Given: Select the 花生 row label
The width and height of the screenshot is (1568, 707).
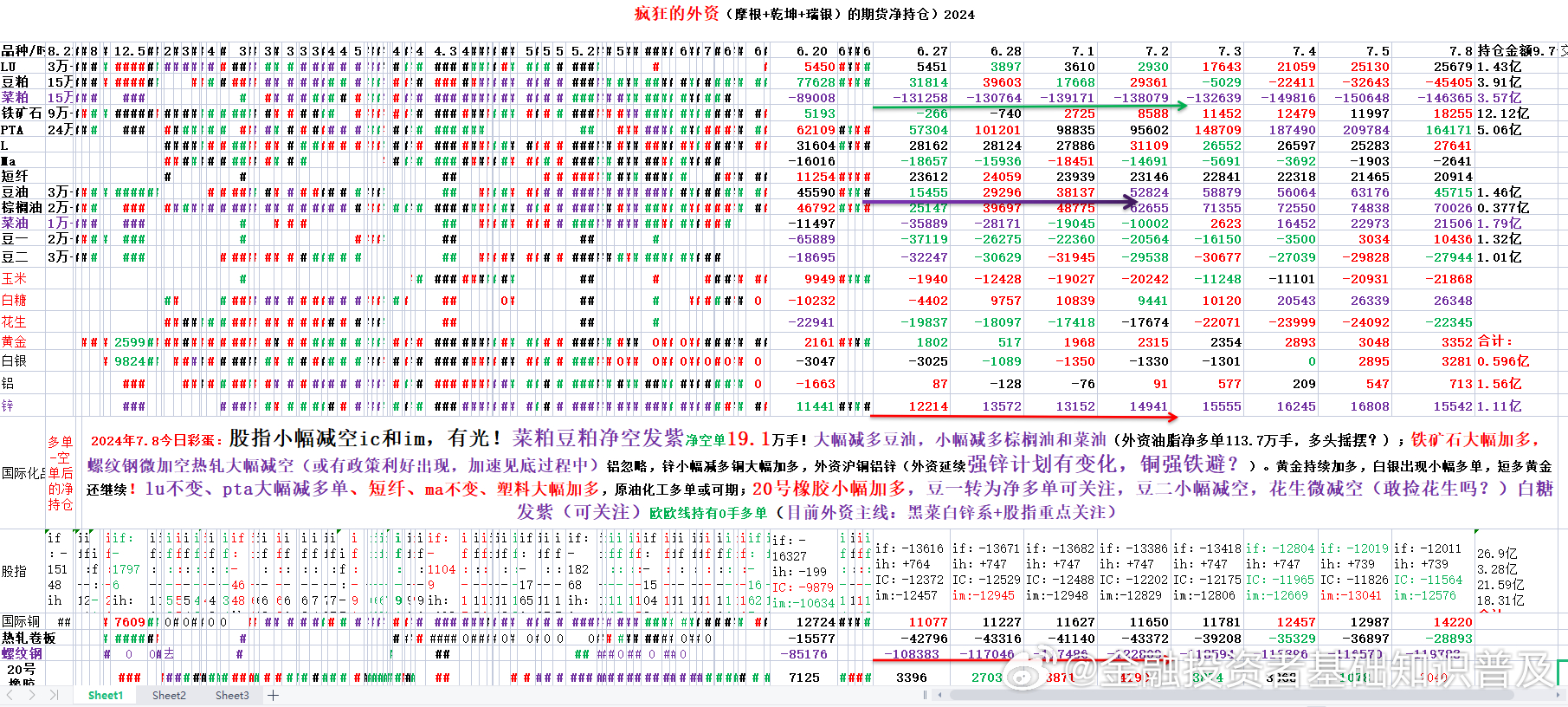Looking at the screenshot, I should [23, 322].
